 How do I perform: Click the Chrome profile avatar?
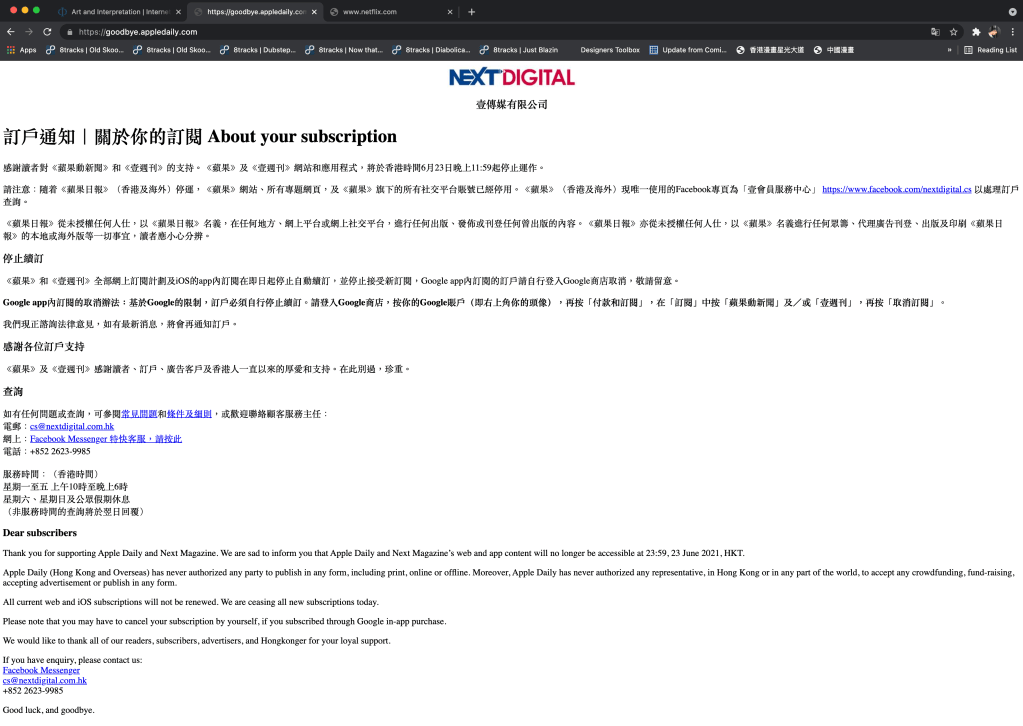[993, 32]
